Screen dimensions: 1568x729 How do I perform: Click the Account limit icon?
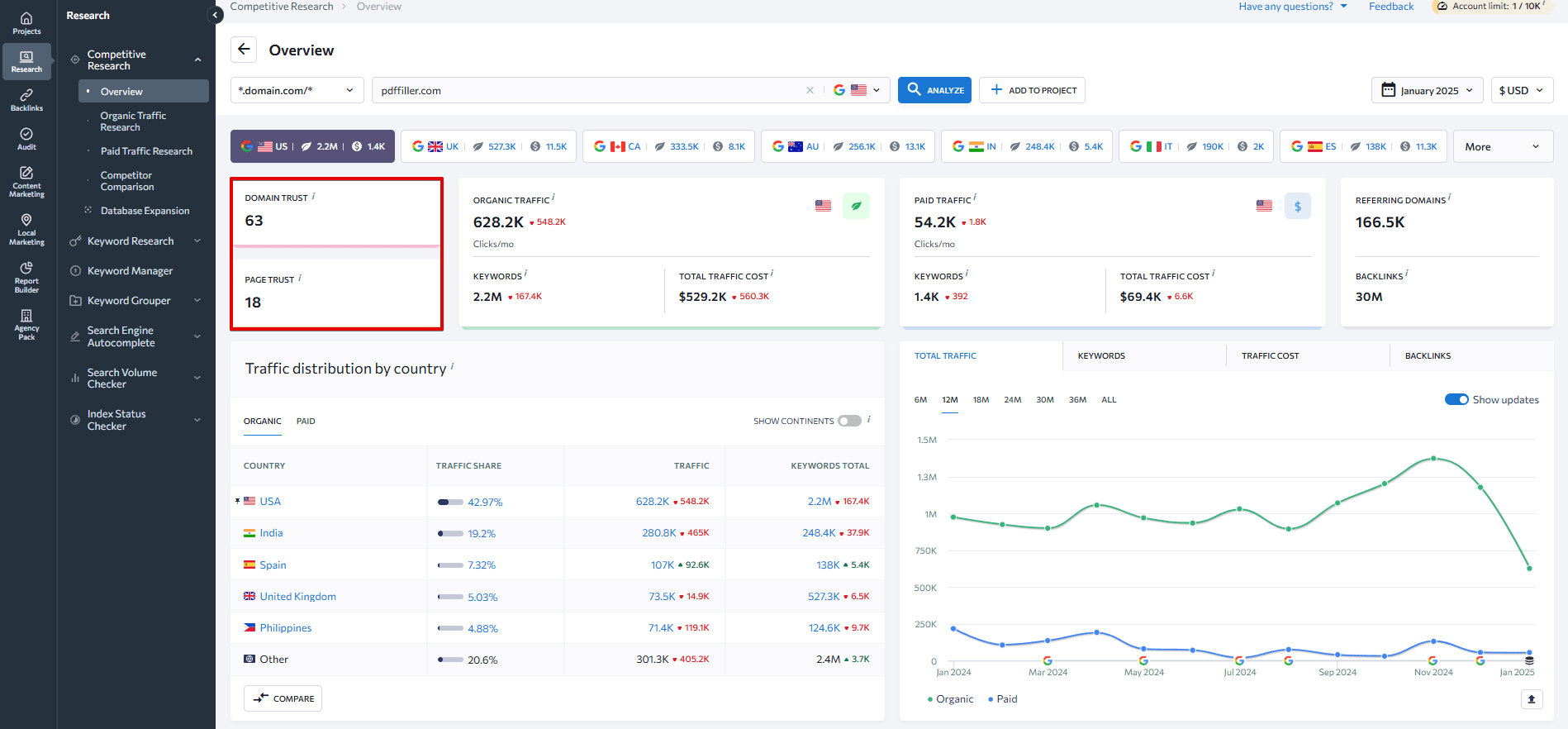[x=1442, y=6]
